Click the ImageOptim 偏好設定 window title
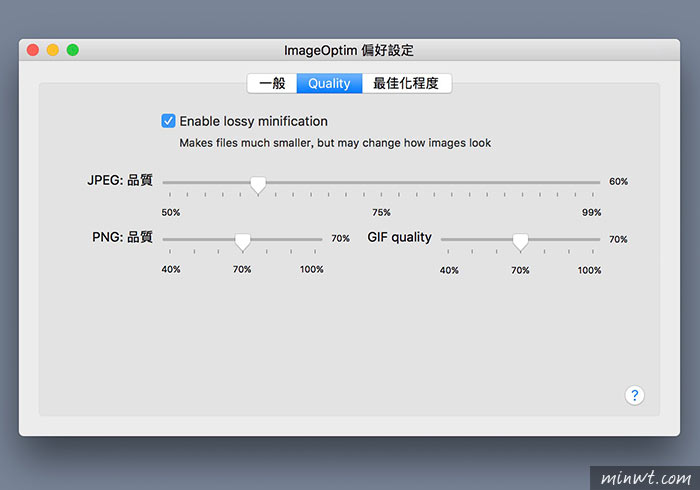700x490 pixels. pyautogui.click(x=349, y=50)
